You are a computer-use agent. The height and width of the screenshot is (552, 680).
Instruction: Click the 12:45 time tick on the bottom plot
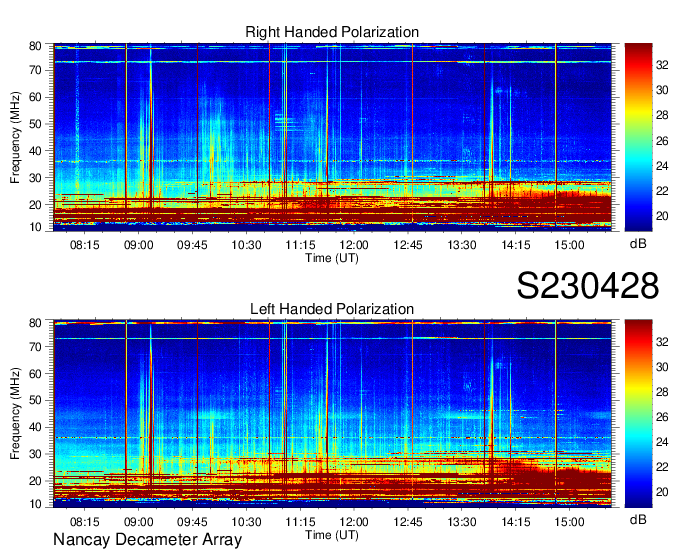[408, 522]
